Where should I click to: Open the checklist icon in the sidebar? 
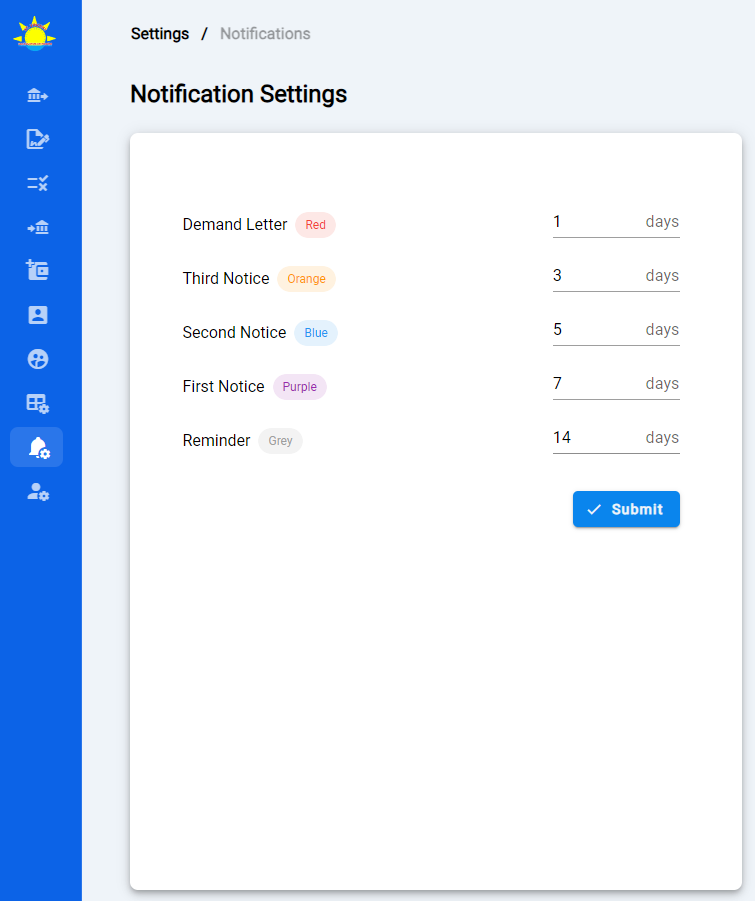[37, 183]
